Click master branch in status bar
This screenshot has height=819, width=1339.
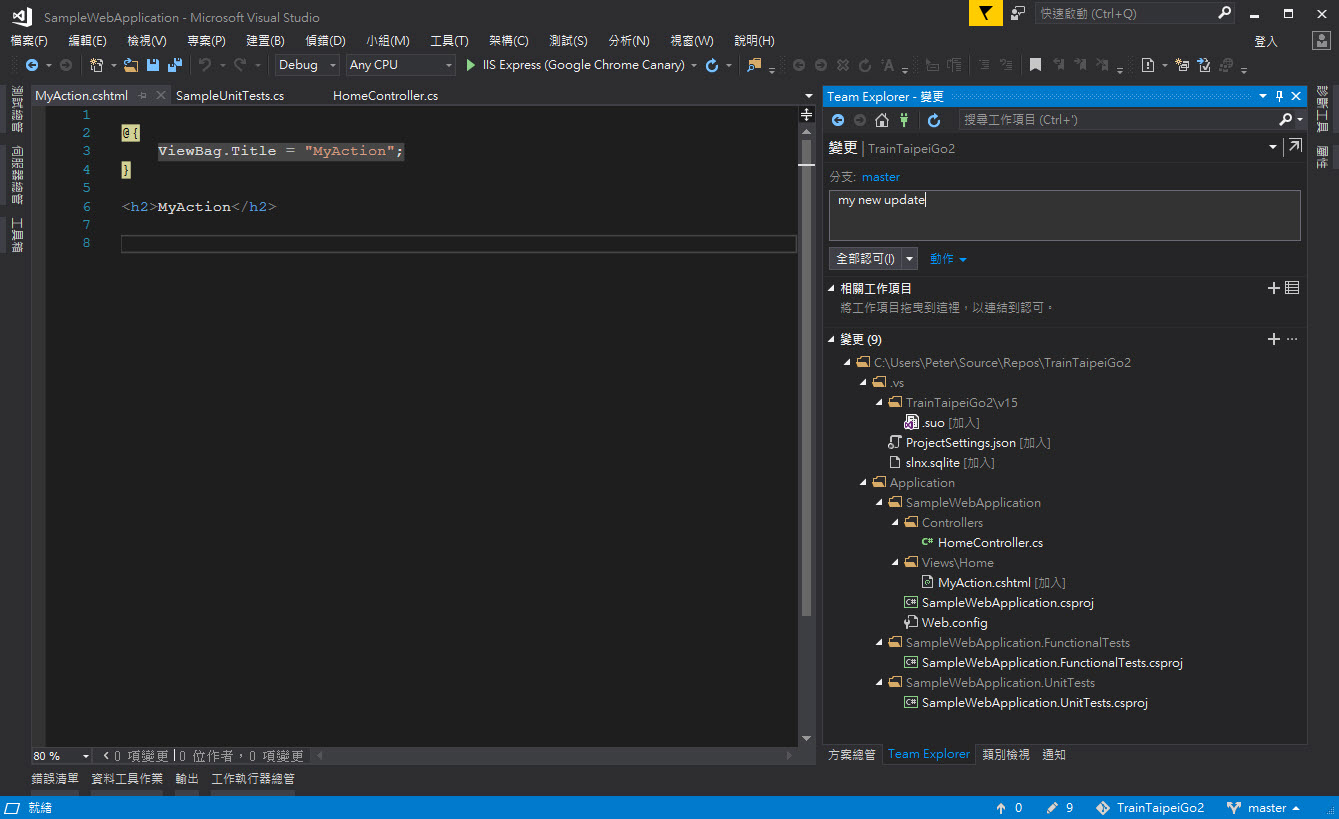[x=1264, y=808]
